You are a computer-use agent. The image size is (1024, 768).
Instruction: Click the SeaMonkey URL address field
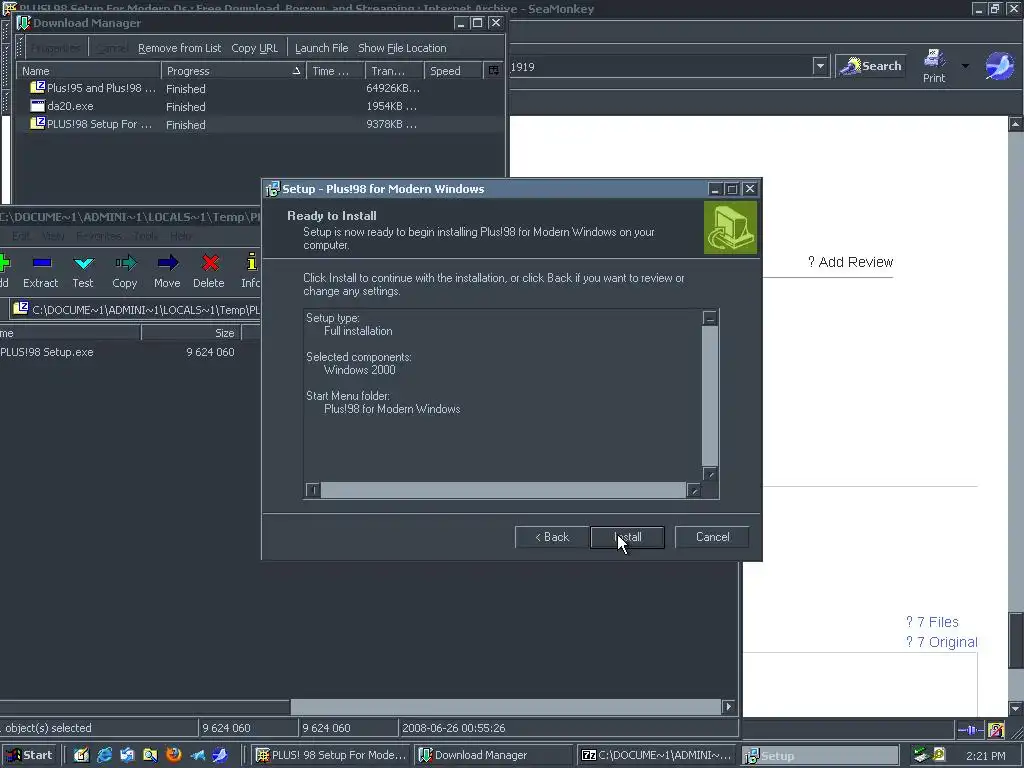660,67
